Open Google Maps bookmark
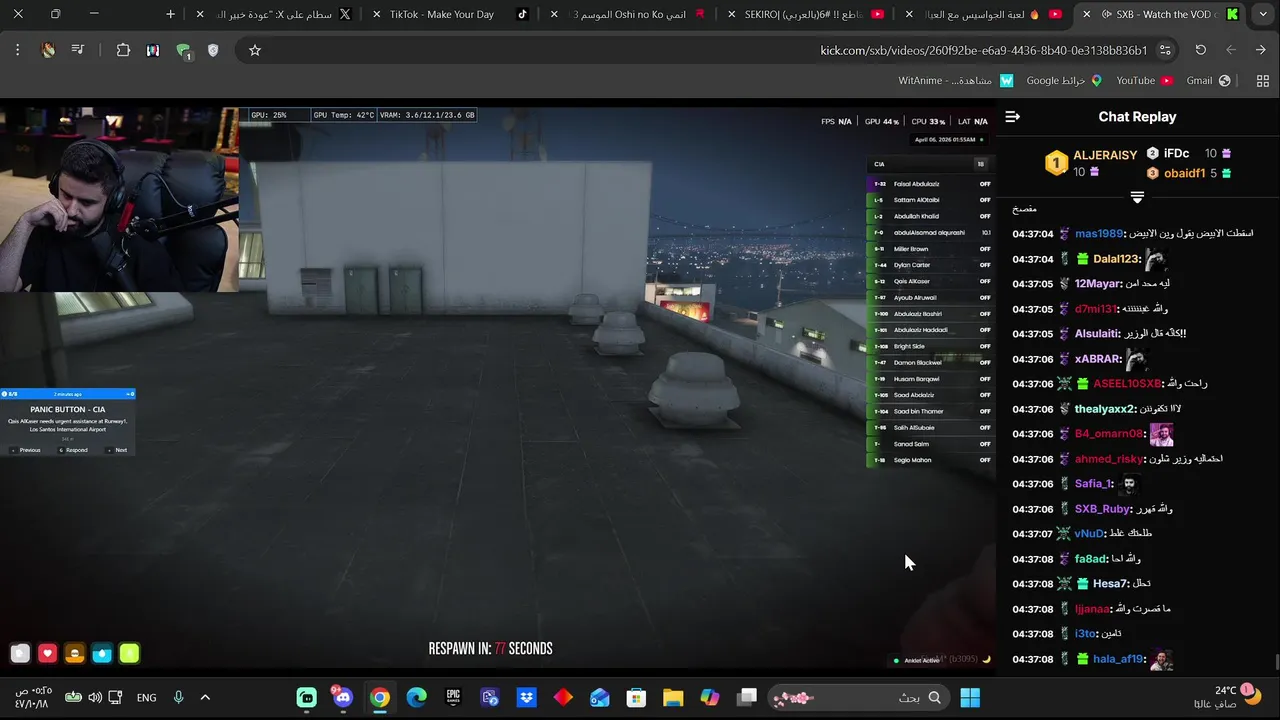 click(x=1064, y=80)
